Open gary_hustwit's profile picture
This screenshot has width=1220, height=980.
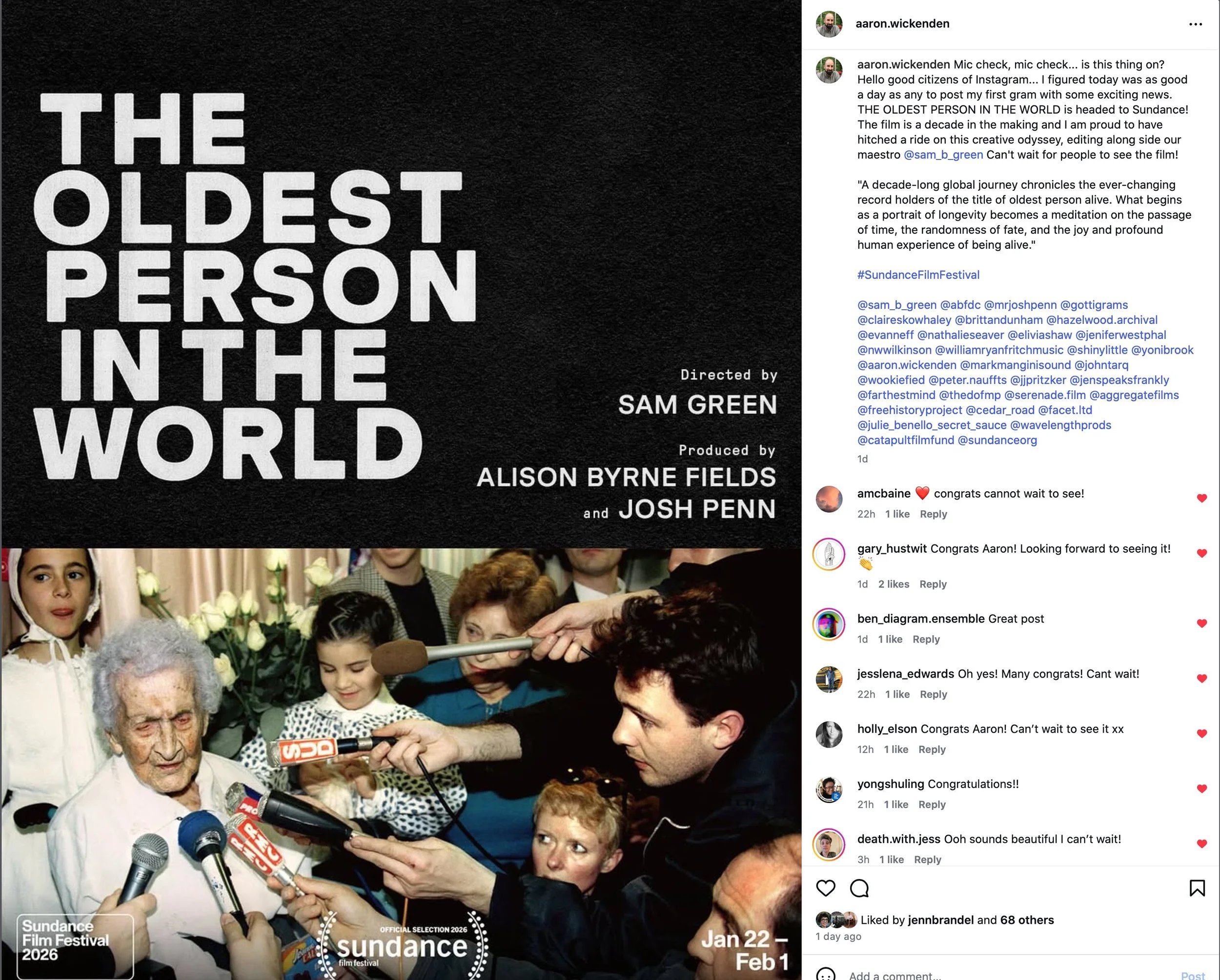point(829,554)
